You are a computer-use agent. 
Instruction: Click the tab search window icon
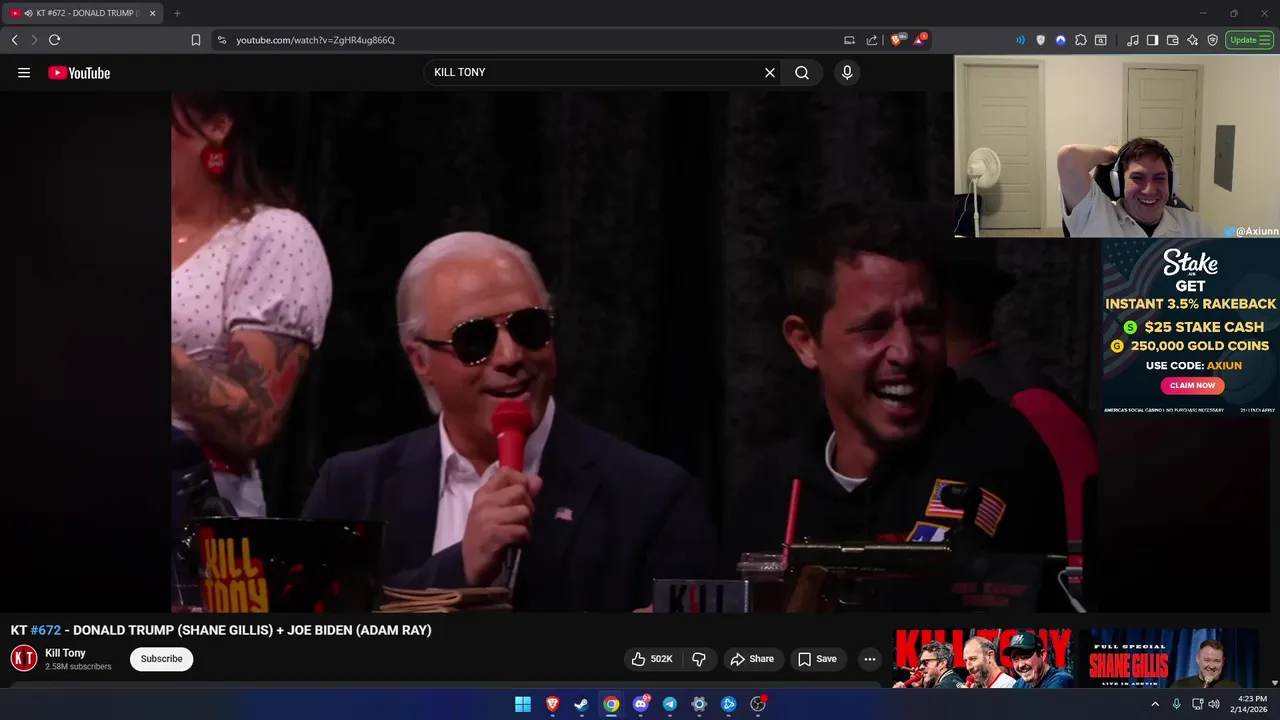1100,40
